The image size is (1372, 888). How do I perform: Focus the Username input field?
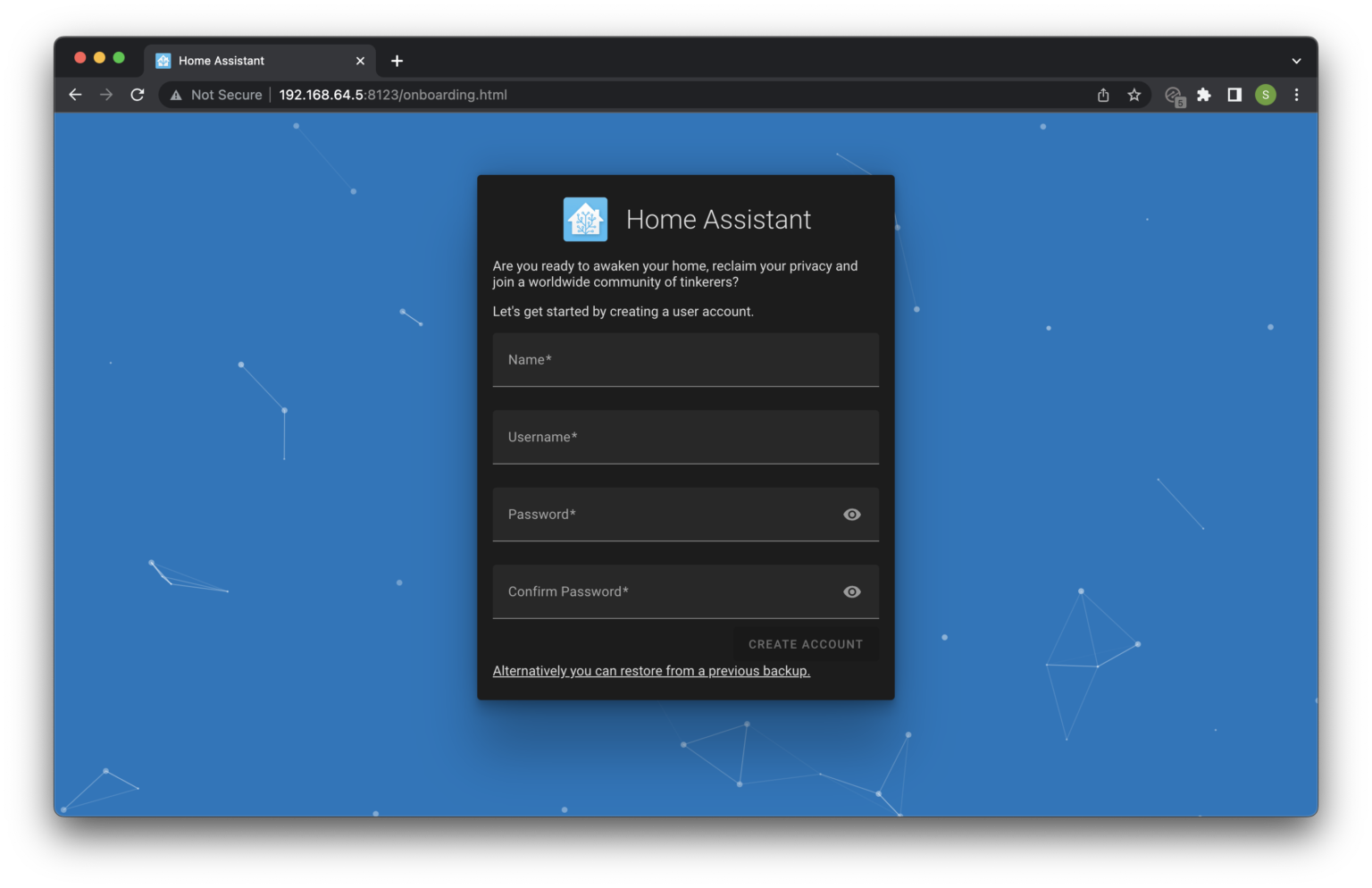685,437
